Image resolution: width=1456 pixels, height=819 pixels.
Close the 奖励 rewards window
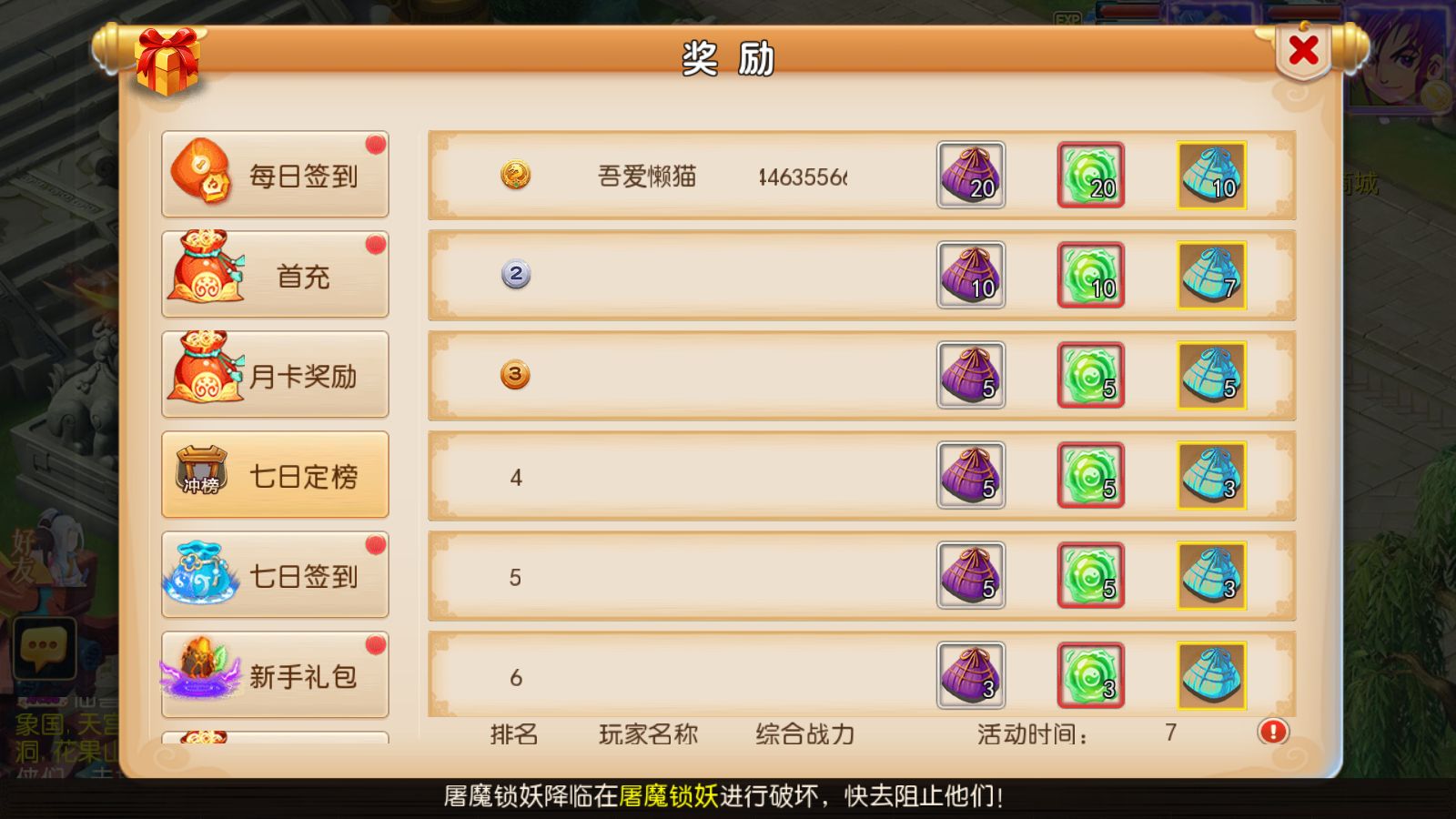click(x=1303, y=51)
